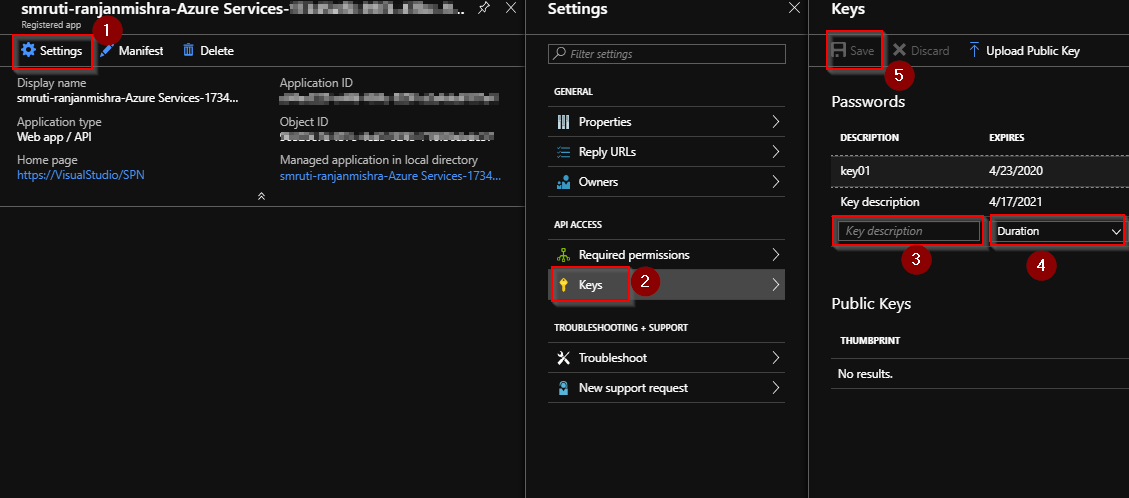Open the https://VisualStudio/SPN home page link
The height and width of the screenshot is (498, 1129).
tap(81, 175)
